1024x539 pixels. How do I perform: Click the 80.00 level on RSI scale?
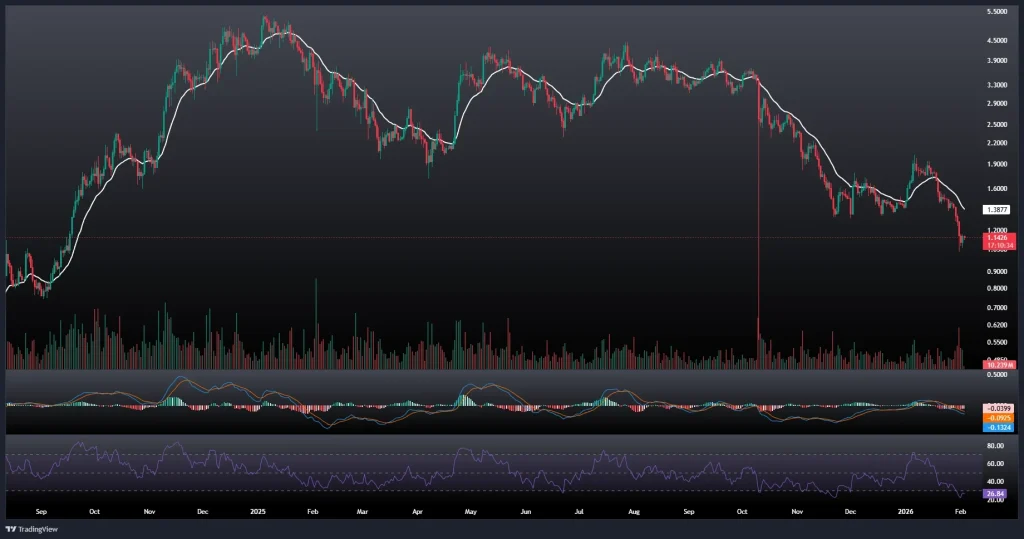pyautogui.click(x=995, y=445)
